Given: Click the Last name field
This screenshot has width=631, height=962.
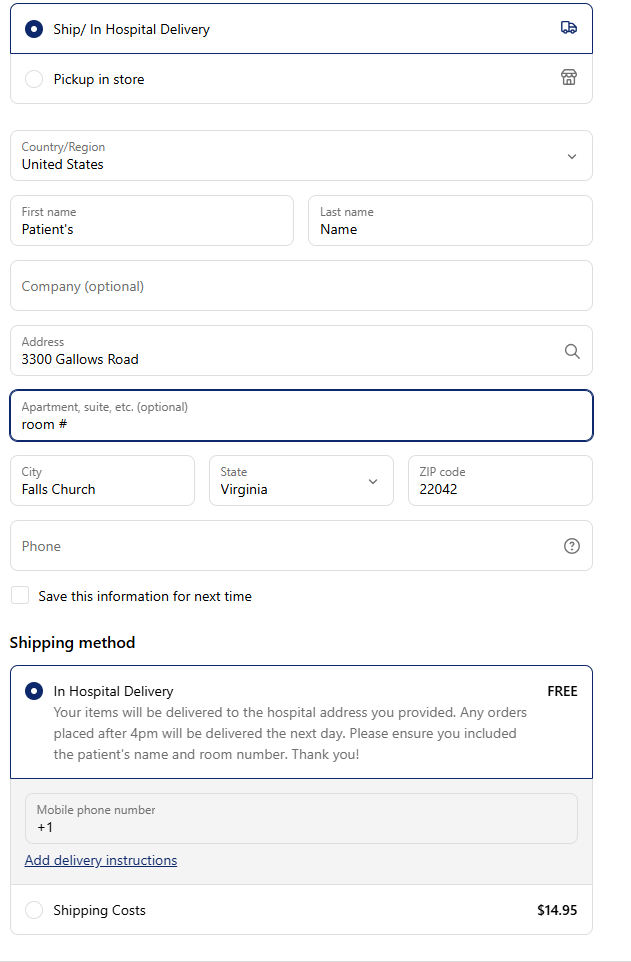Looking at the screenshot, I should [x=449, y=221].
